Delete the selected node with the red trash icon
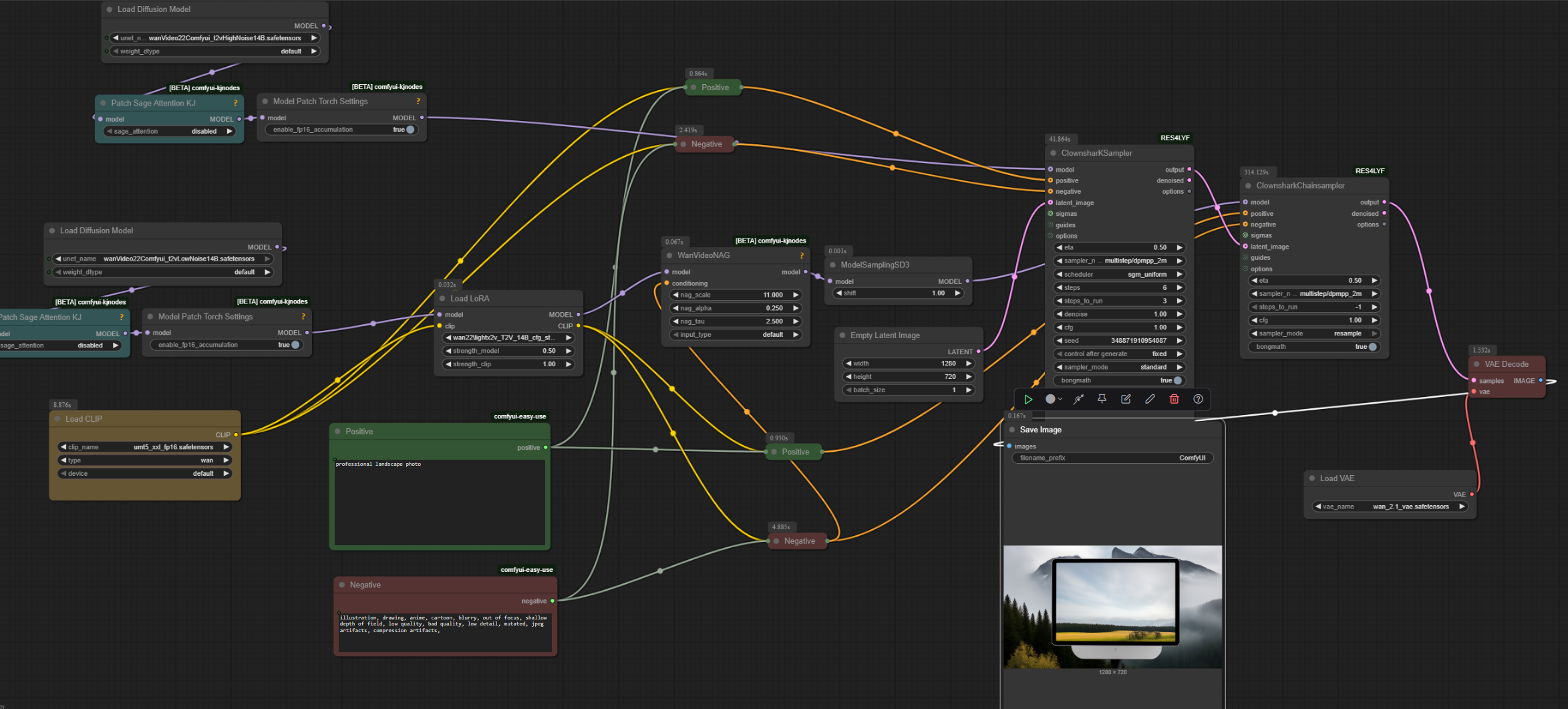The width and height of the screenshot is (1568, 709). [x=1174, y=399]
